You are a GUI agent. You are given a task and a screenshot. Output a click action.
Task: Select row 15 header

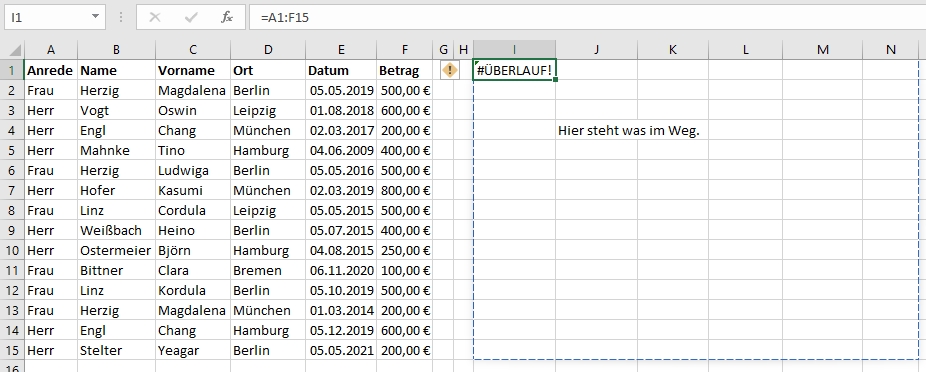coord(12,350)
